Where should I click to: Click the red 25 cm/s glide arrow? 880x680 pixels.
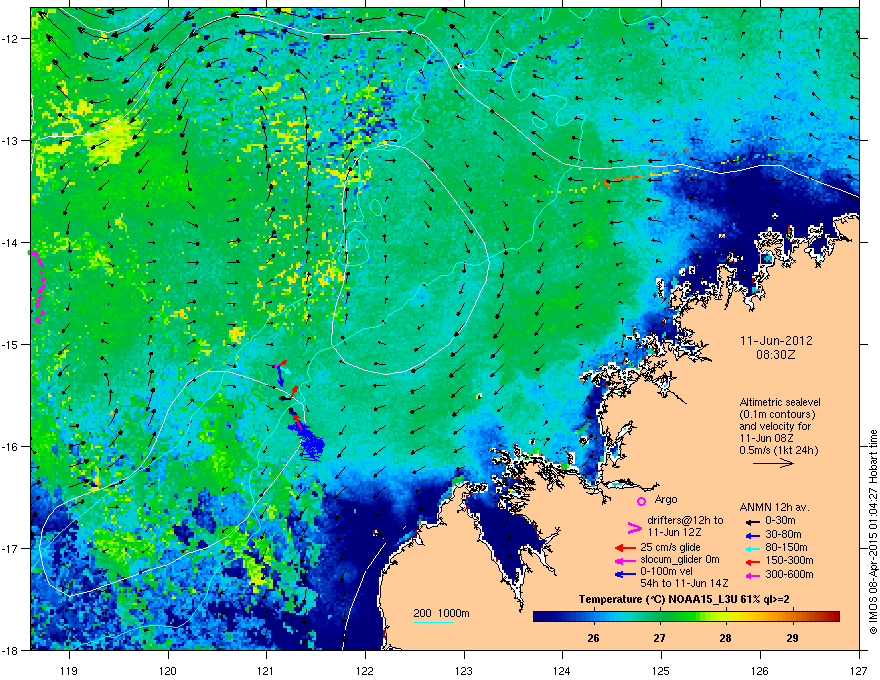click(x=625, y=548)
